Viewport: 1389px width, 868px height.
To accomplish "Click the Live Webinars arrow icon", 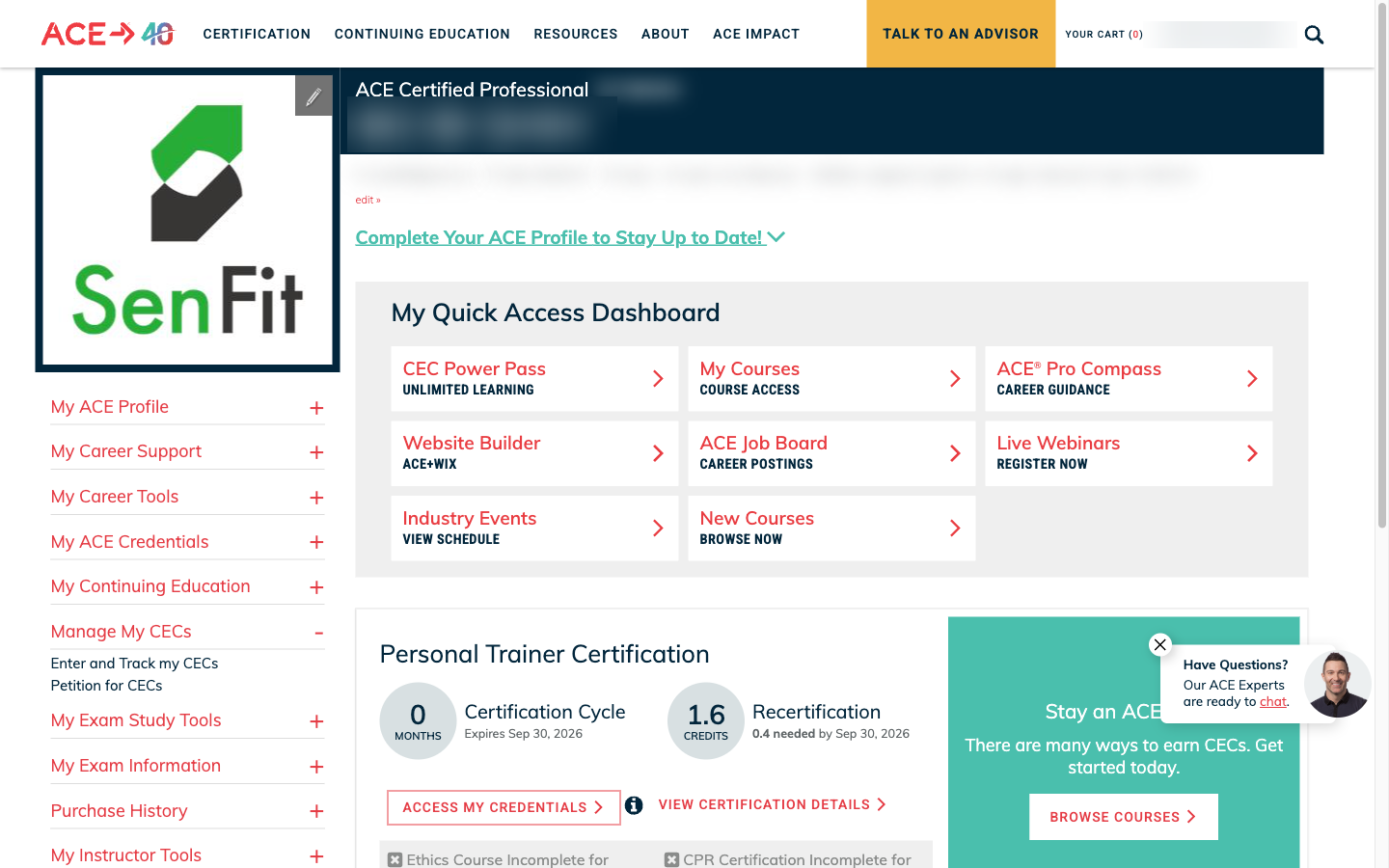I will pyautogui.click(x=1252, y=453).
